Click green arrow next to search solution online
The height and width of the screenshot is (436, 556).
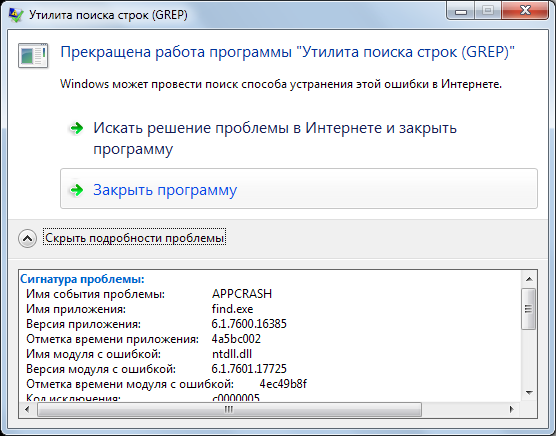pyautogui.click(x=76, y=128)
